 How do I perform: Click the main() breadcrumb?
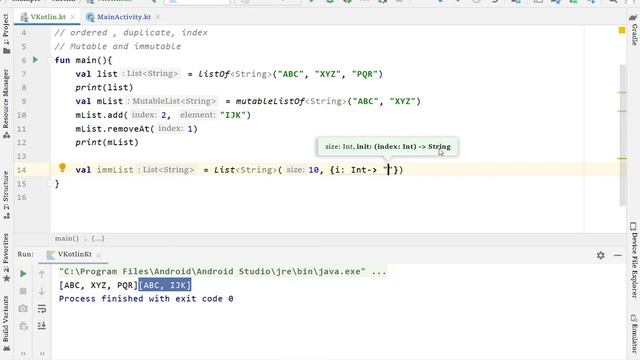point(67,238)
